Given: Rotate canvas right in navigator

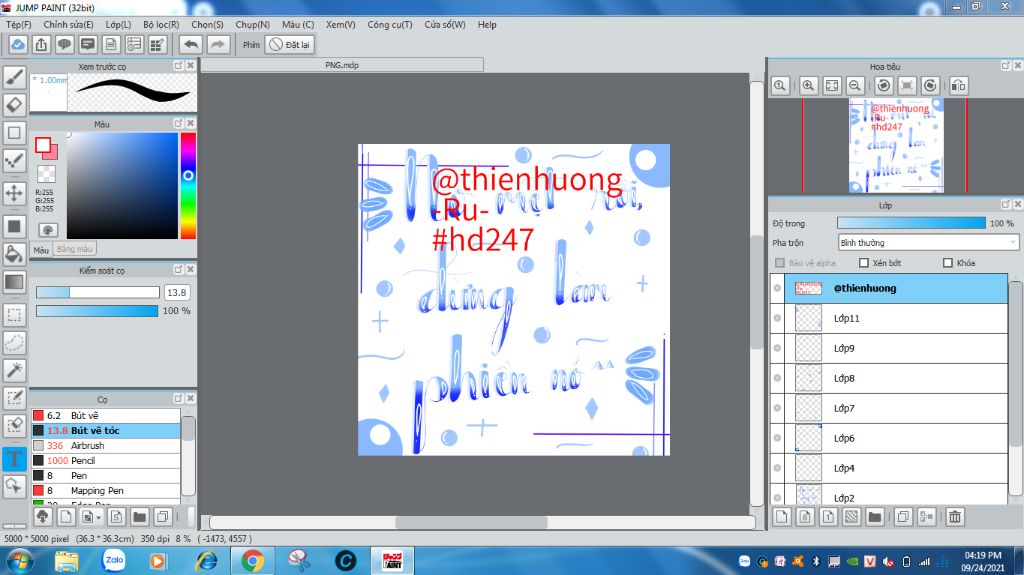Looking at the screenshot, I should 931,86.
